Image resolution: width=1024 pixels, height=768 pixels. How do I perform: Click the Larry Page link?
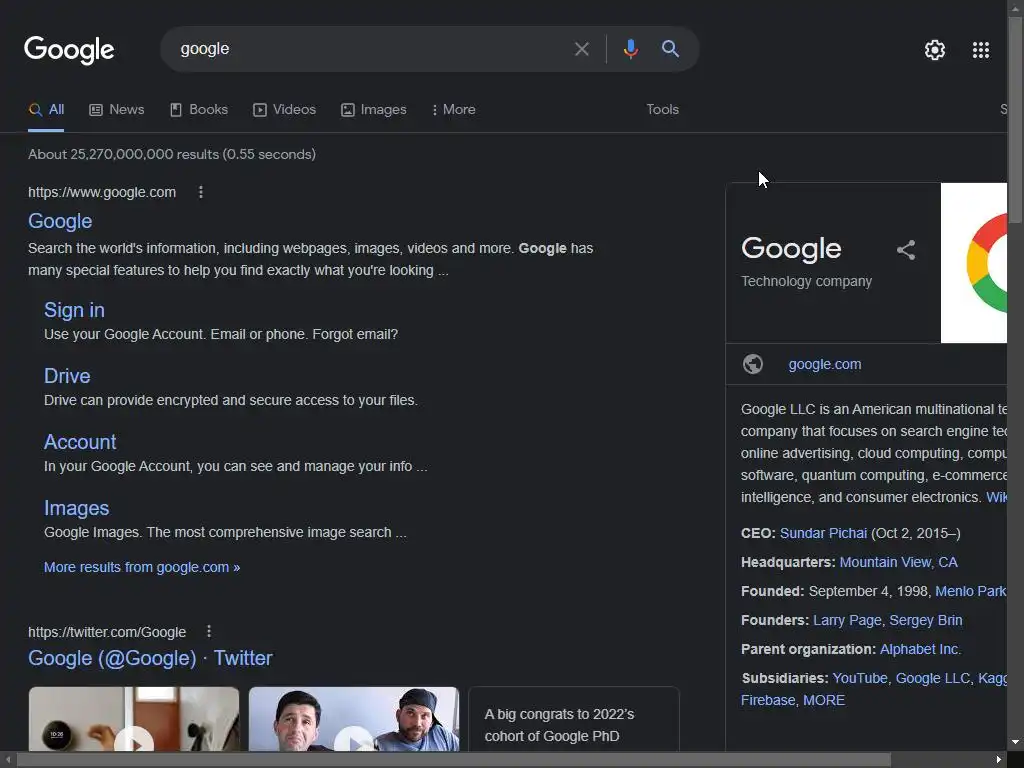click(x=847, y=620)
